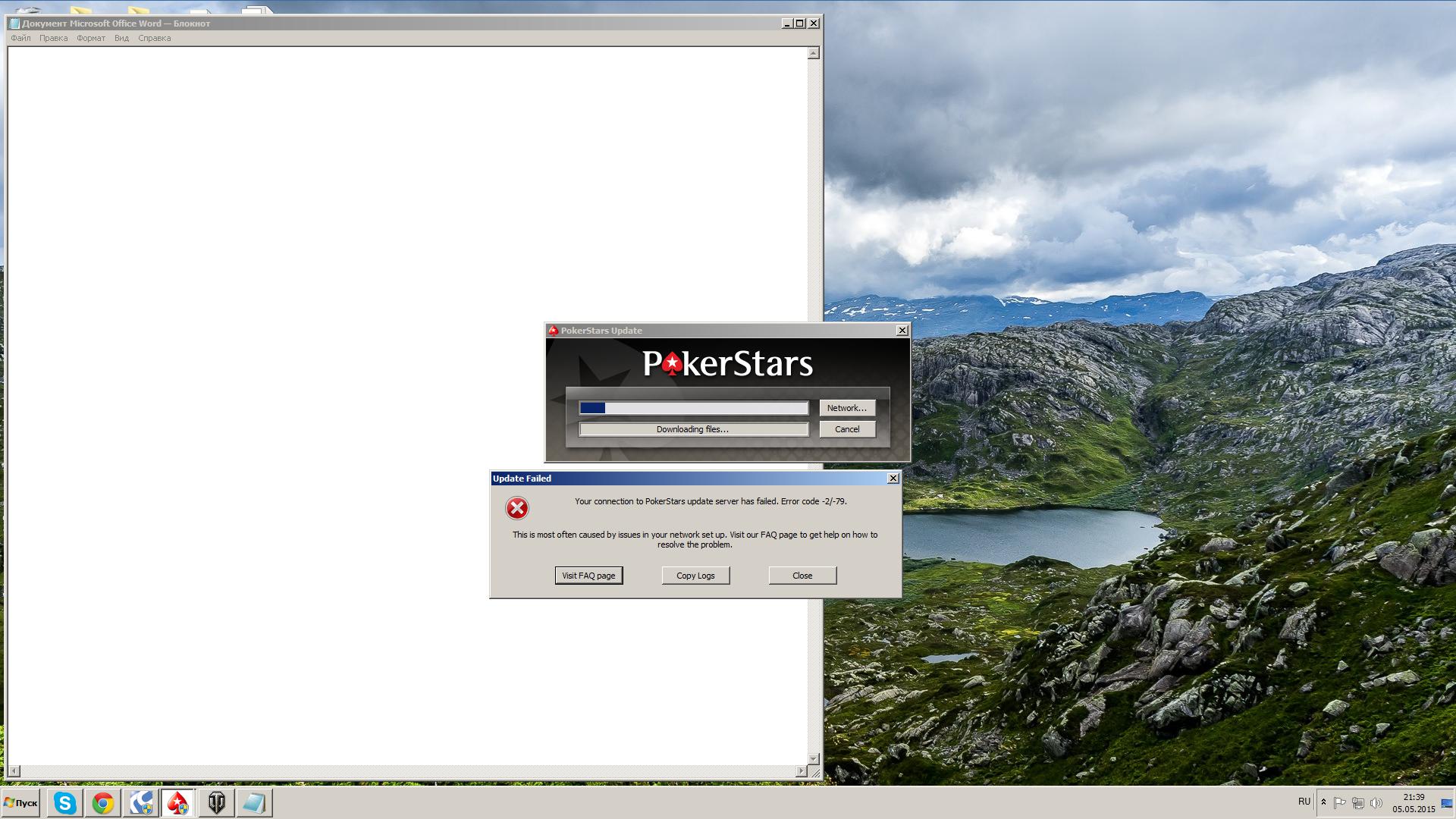
Task: Open the Action Center flag icon
Action: (1340, 803)
